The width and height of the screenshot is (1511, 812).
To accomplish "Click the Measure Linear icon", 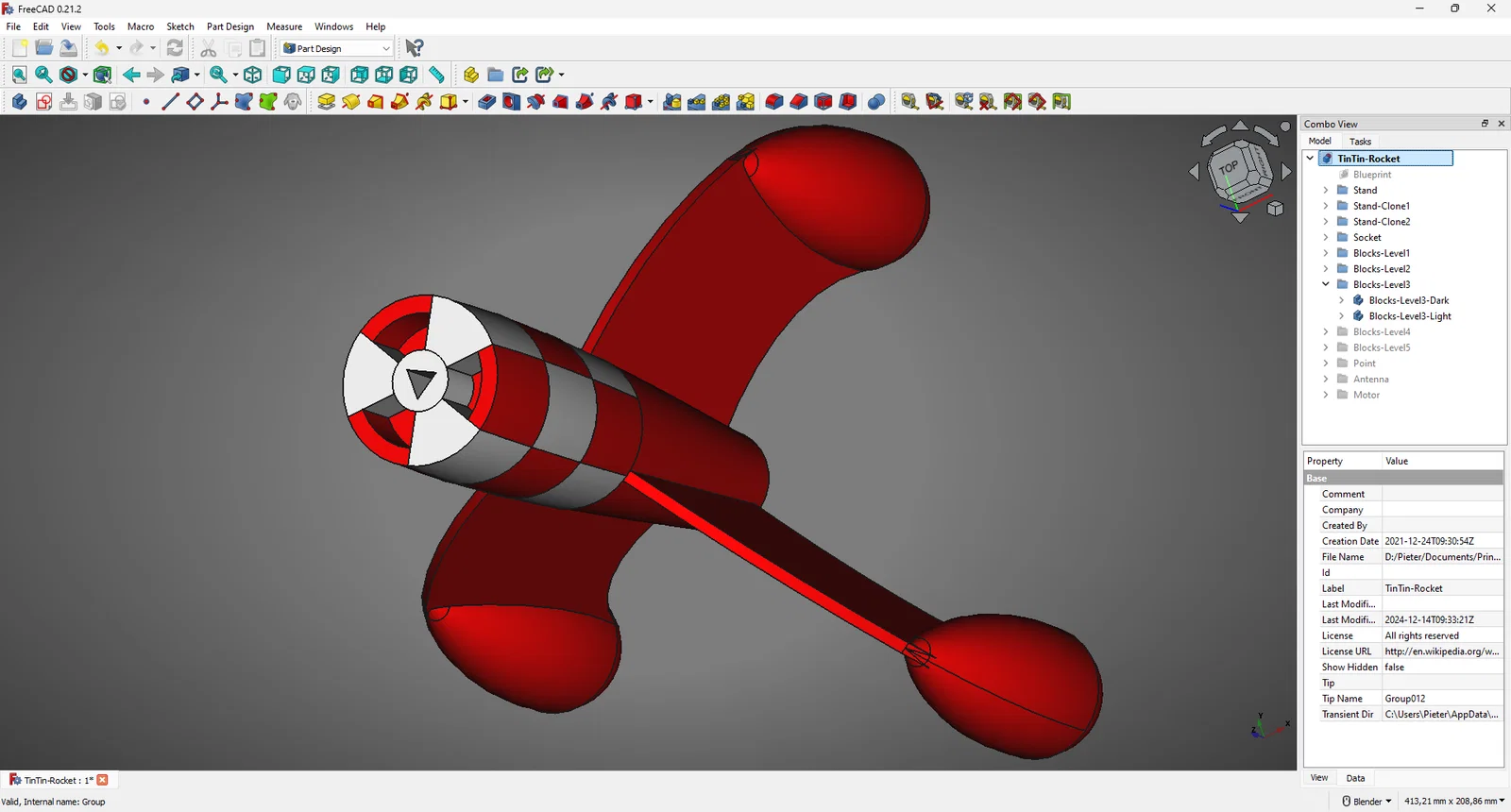I will click(x=909, y=102).
